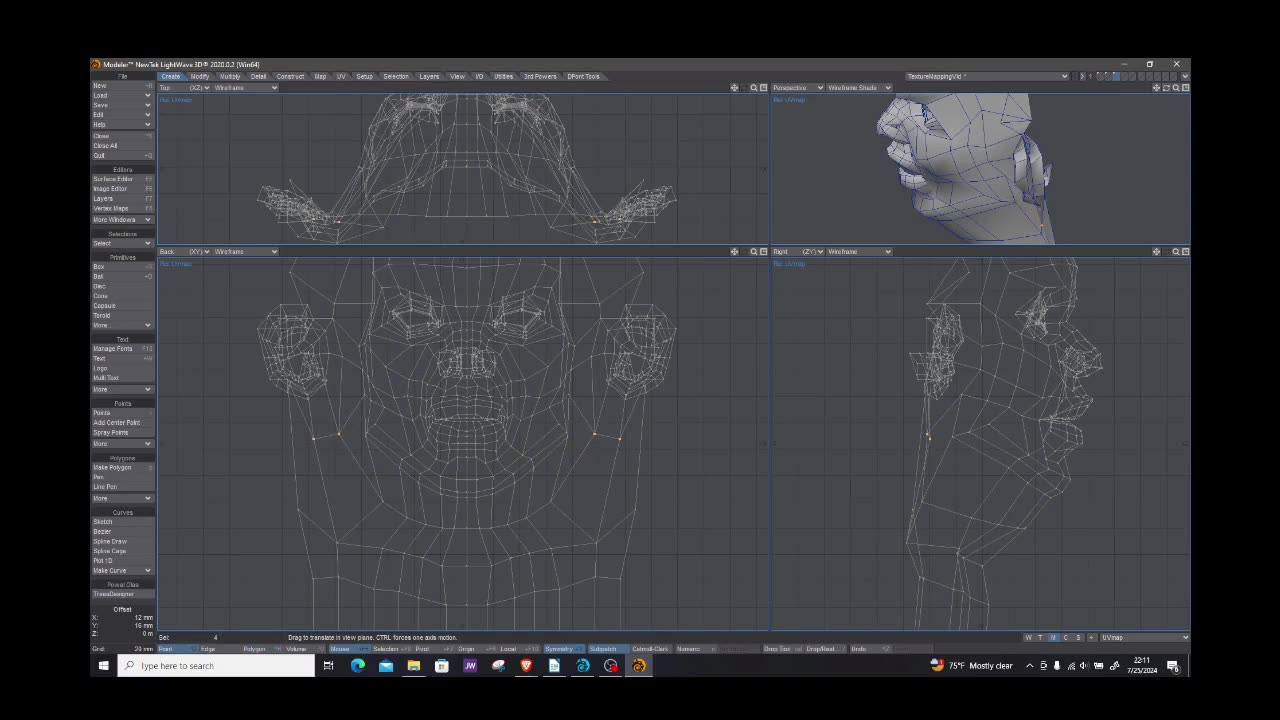Image resolution: width=1280 pixels, height=720 pixels.
Task: Open the Wireframe Shade display mode dropdown
Action: pos(859,88)
